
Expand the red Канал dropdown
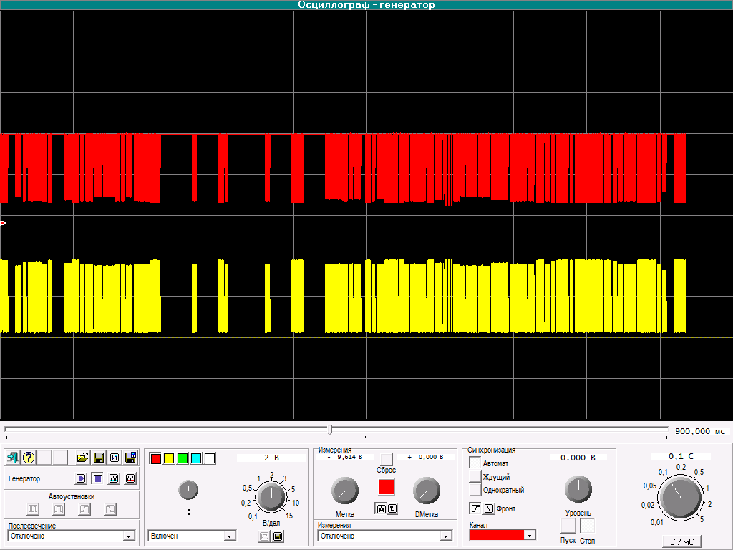click(529, 535)
